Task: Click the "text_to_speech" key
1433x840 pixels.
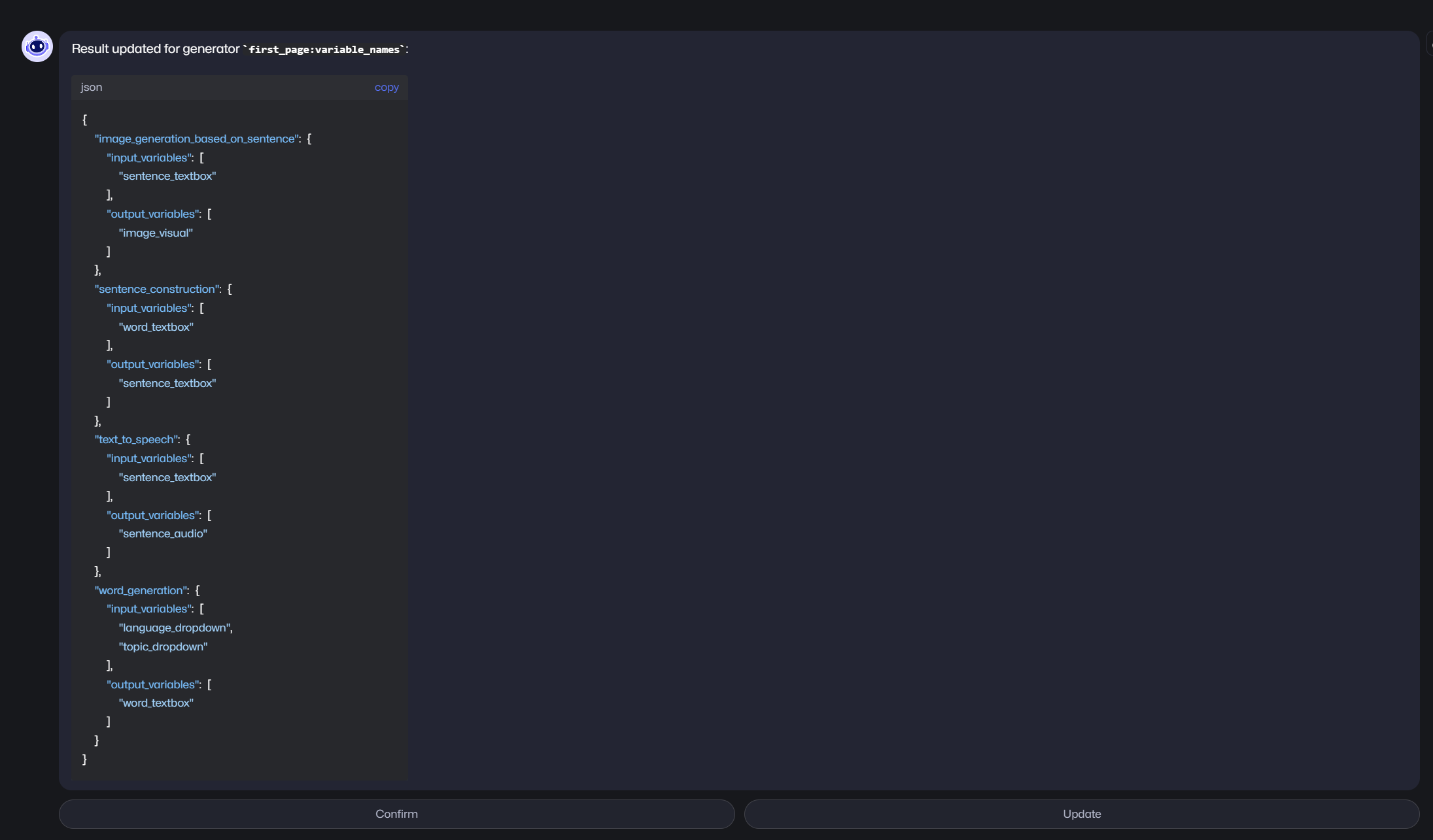Action: tap(137, 439)
